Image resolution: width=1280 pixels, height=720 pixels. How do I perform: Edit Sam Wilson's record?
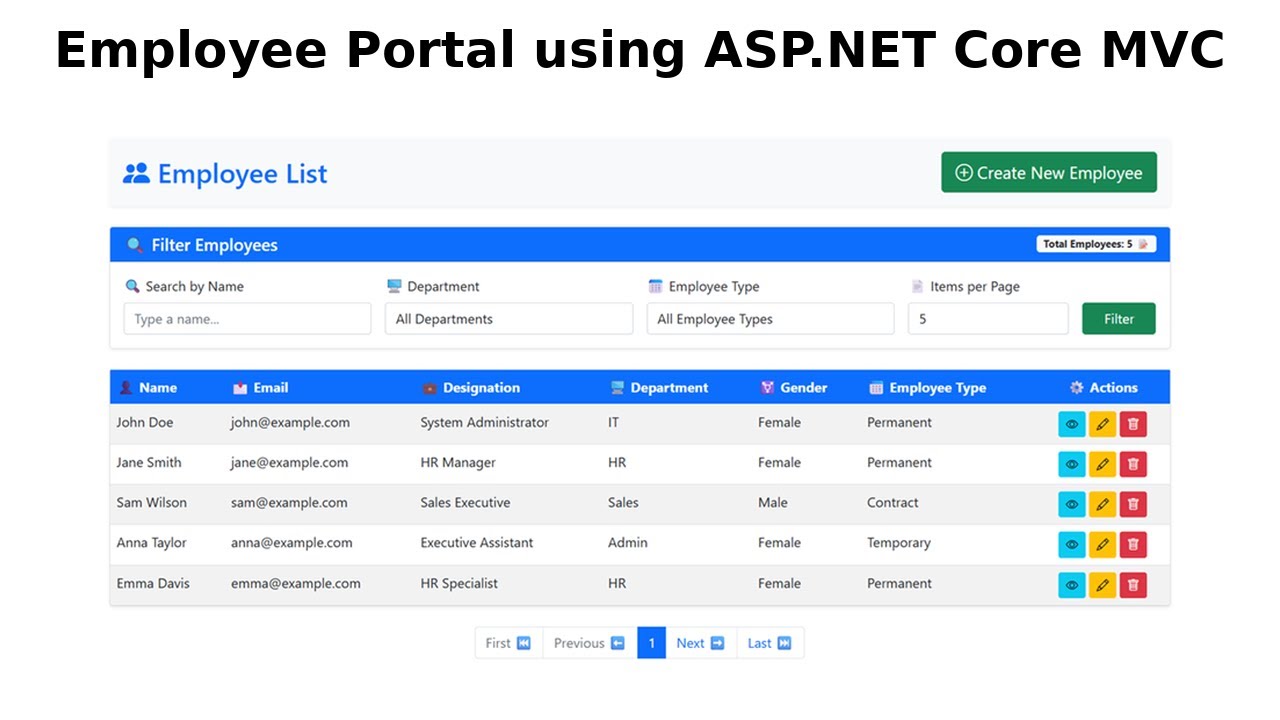click(x=1102, y=504)
